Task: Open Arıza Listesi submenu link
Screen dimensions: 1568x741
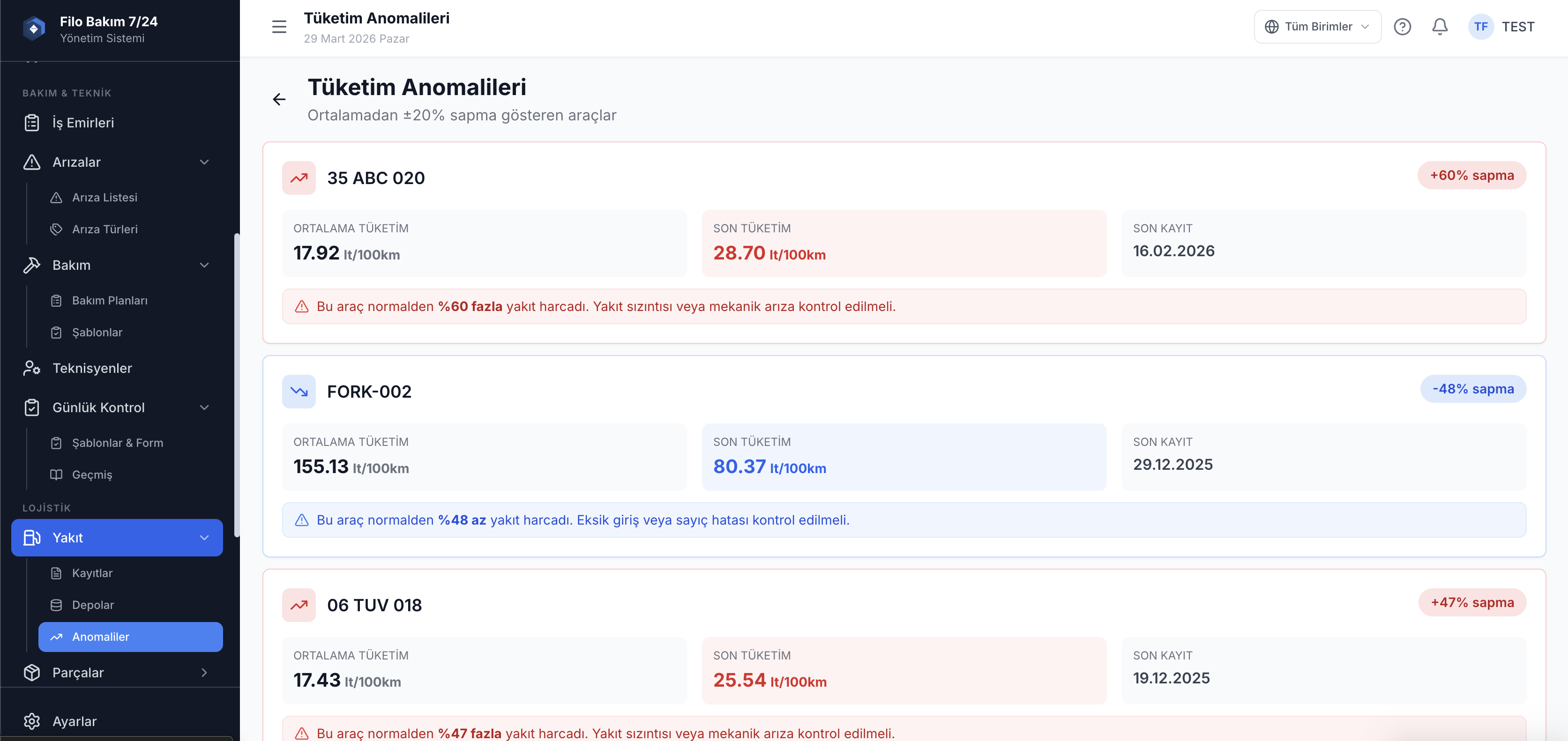Action: pos(105,197)
